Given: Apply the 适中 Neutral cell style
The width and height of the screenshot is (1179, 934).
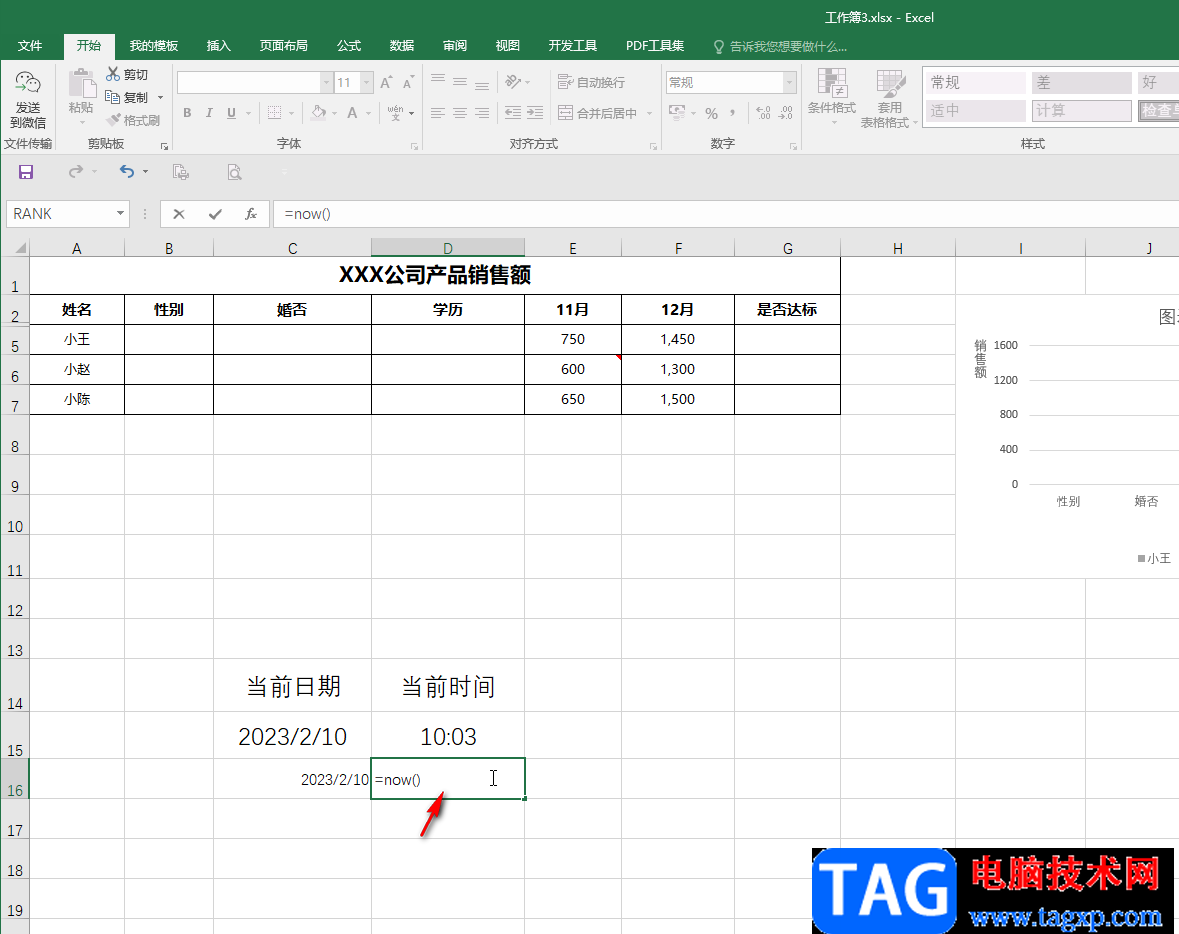Looking at the screenshot, I should (975, 111).
